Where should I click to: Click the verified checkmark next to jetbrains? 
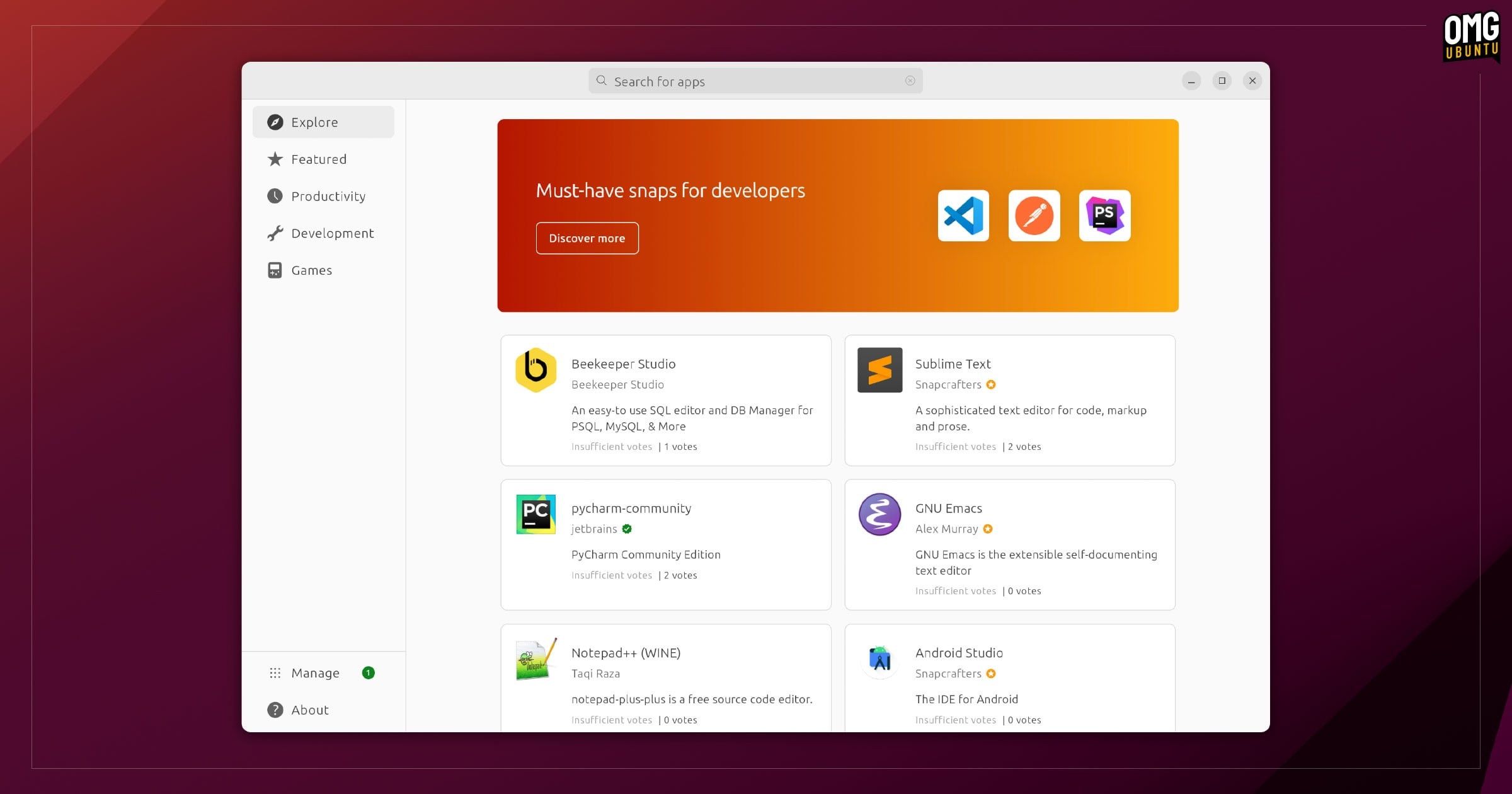[x=627, y=529]
